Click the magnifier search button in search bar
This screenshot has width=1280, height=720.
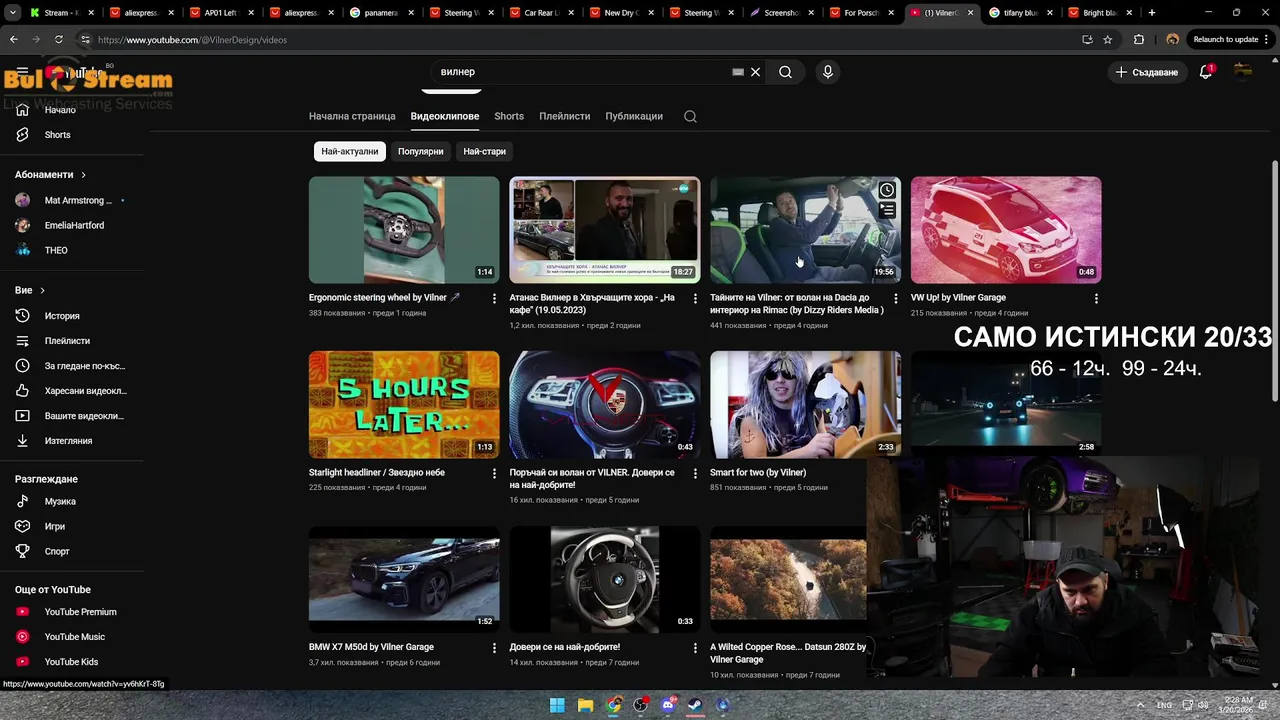click(x=785, y=72)
